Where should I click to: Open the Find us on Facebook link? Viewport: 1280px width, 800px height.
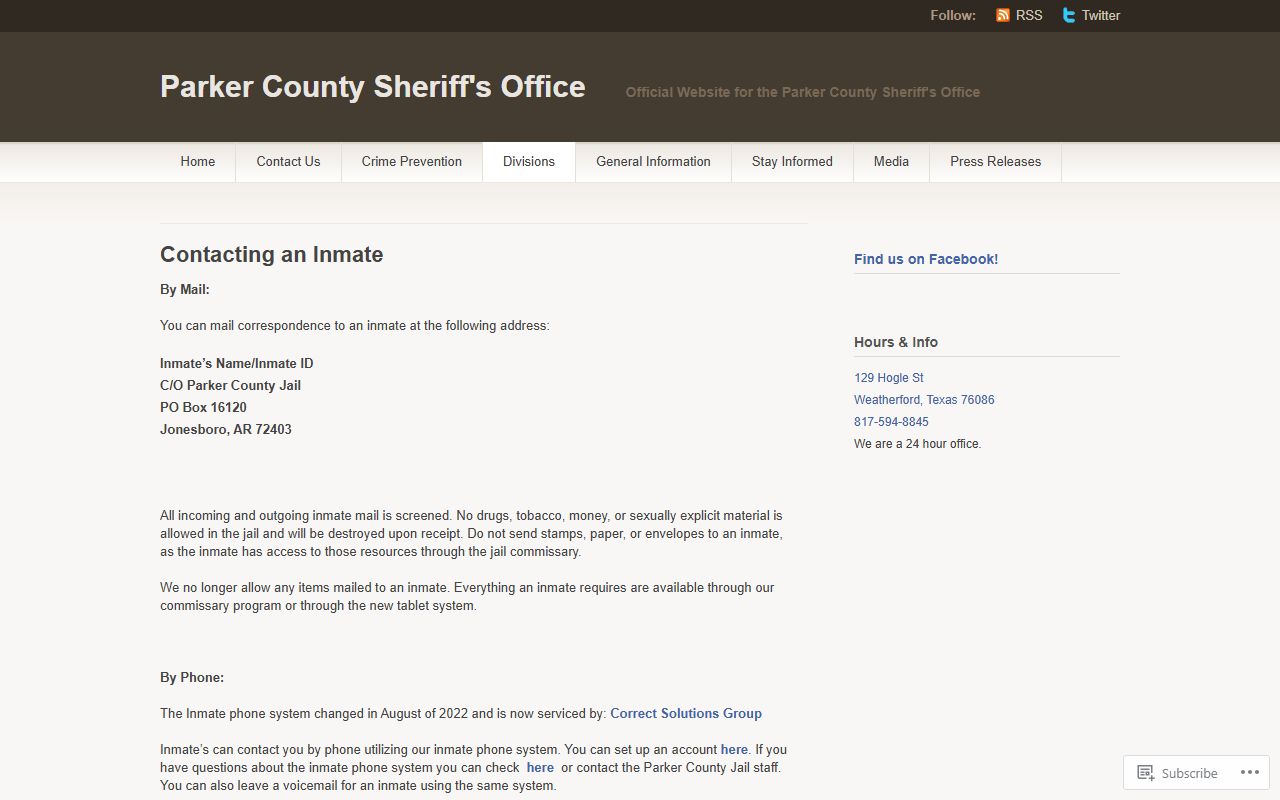pyautogui.click(x=926, y=259)
